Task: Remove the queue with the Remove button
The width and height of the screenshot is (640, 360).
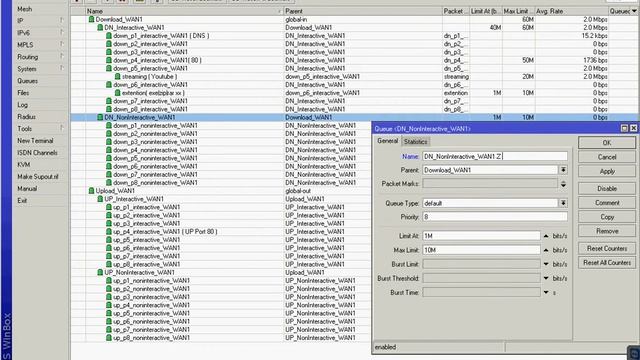Action: pos(607,231)
